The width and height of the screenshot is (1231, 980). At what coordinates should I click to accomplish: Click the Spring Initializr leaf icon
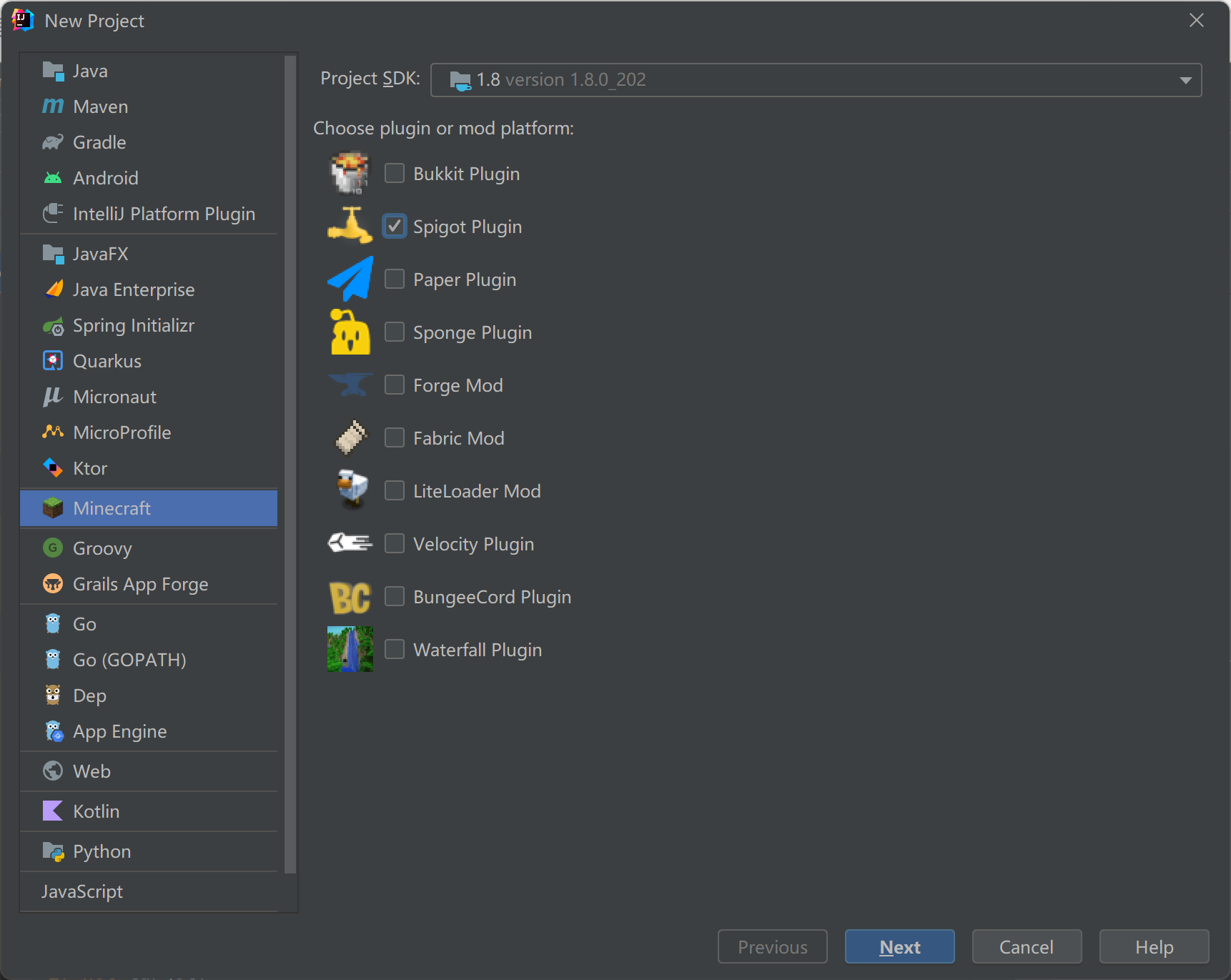coord(53,326)
